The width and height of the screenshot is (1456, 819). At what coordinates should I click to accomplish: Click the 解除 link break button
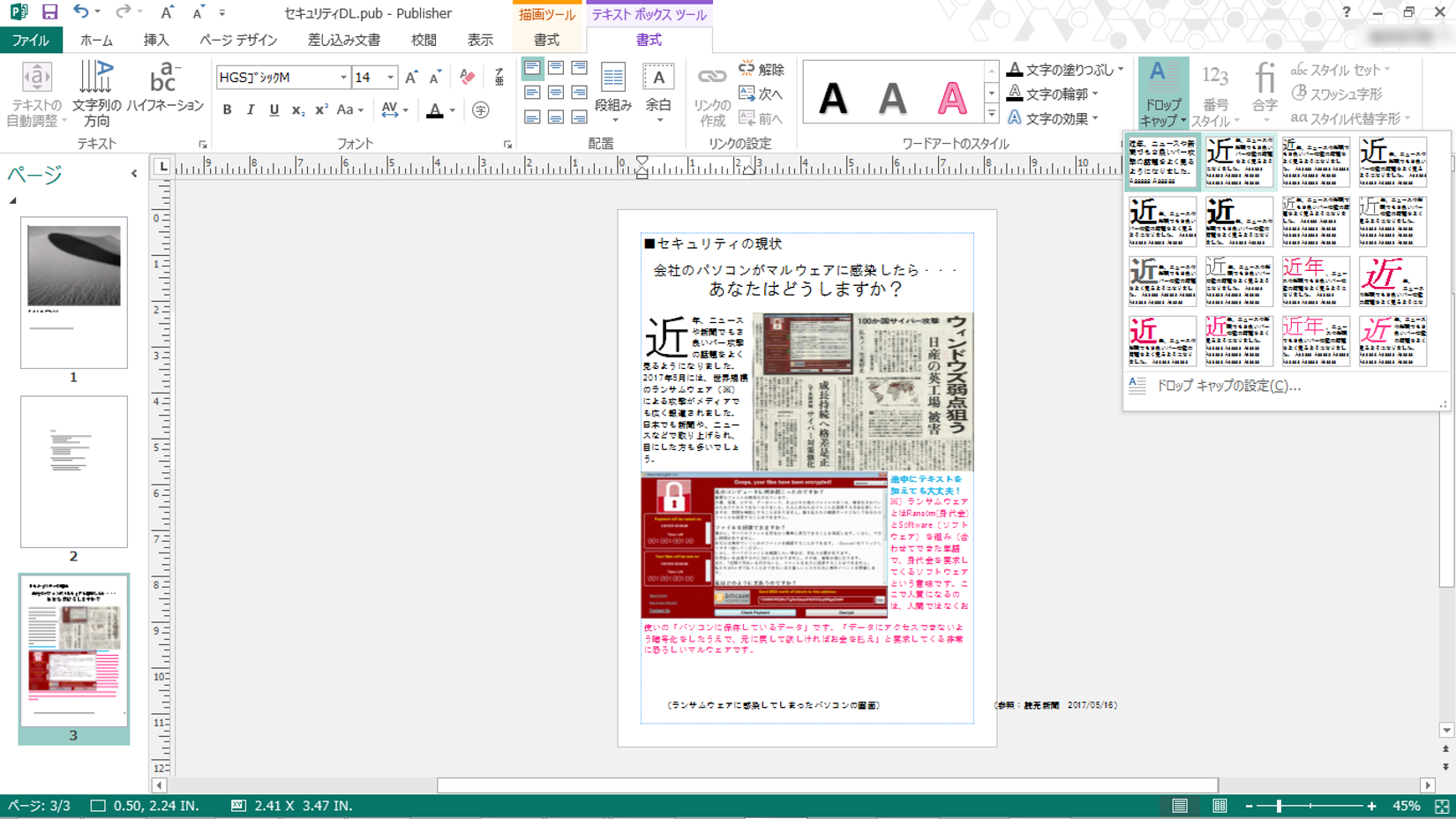762,70
